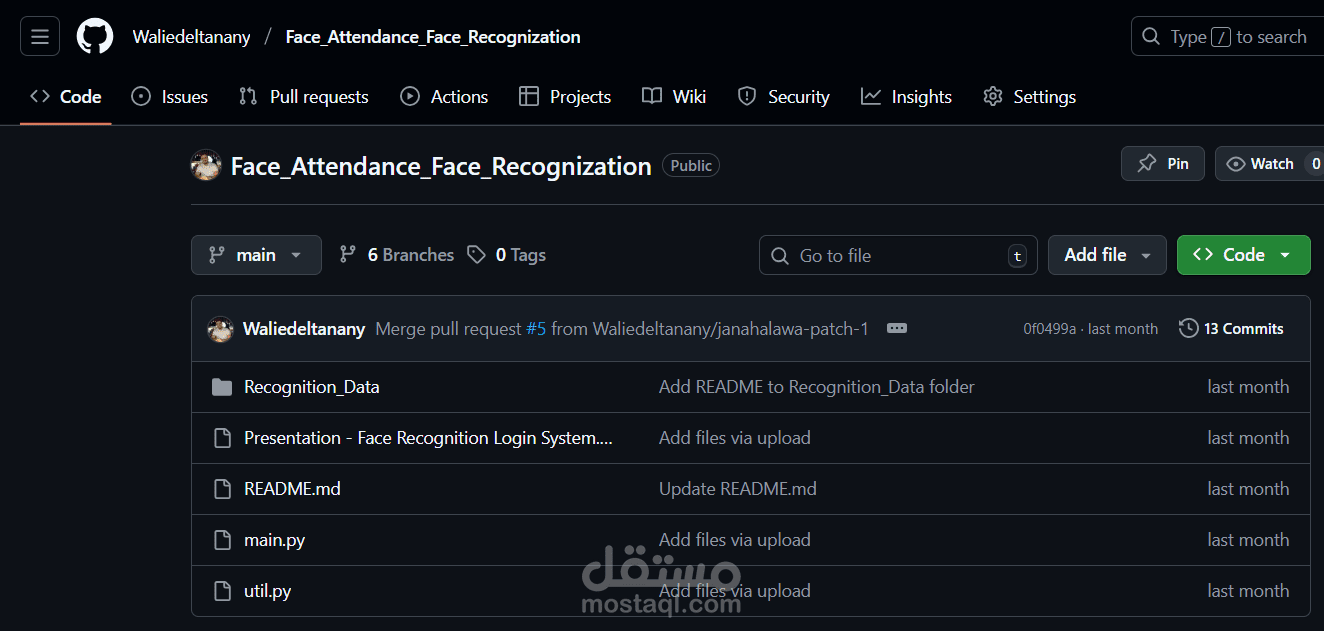Open pull request #5 link
This screenshot has height=631, width=1324.
pos(537,327)
